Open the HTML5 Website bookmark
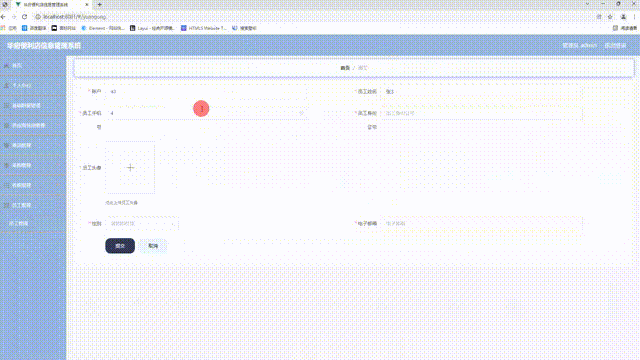This screenshot has width=640, height=360. point(204,28)
